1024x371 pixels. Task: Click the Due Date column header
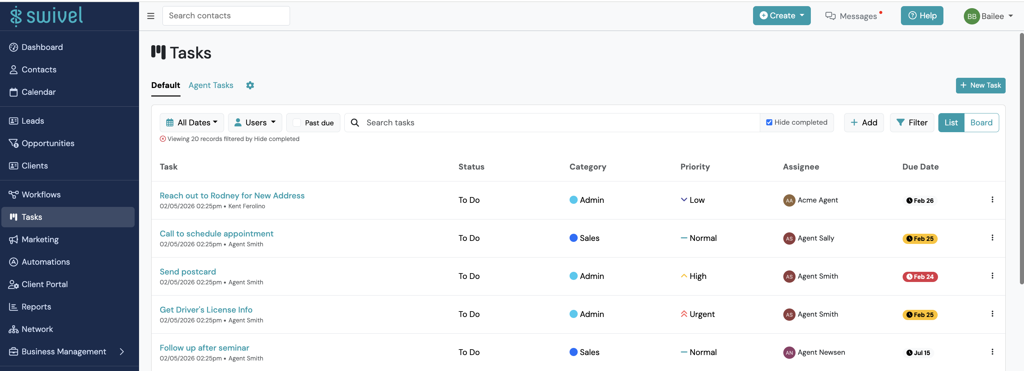pyautogui.click(x=920, y=167)
